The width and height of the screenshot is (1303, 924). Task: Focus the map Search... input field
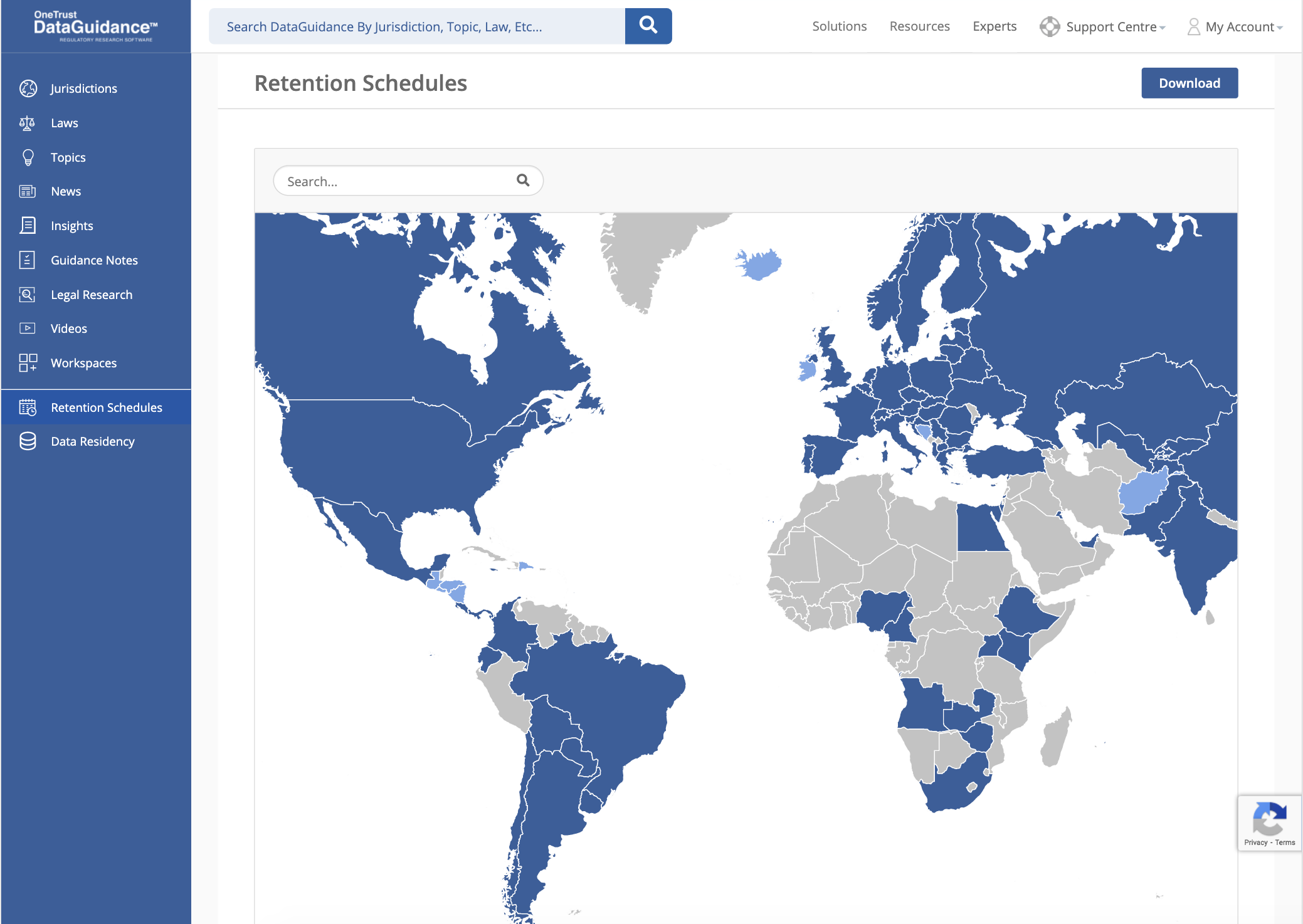tap(408, 181)
